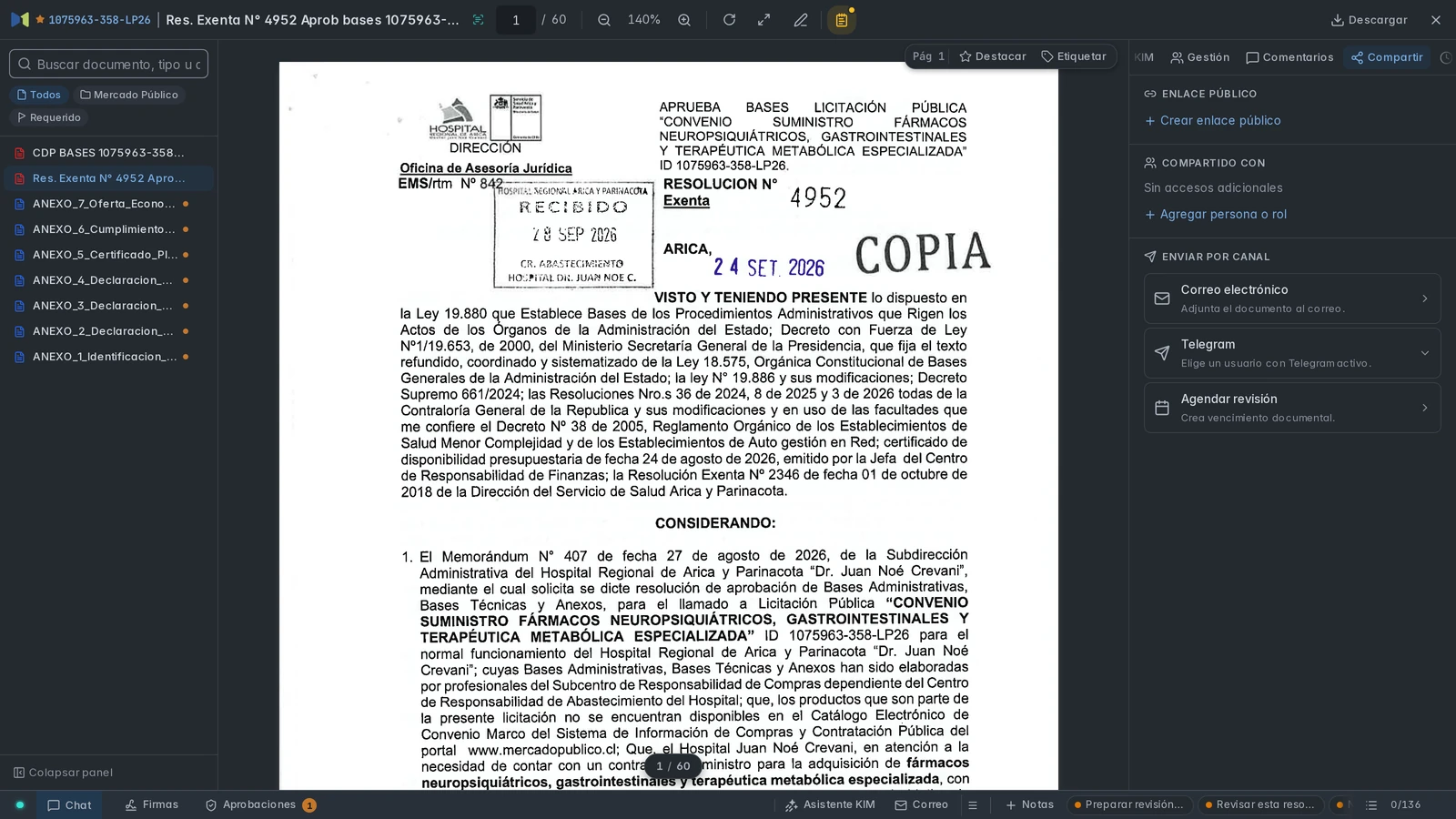This screenshot has width=1456, height=819.
Task: Zoom out the document view
Action: click(604, 20)
